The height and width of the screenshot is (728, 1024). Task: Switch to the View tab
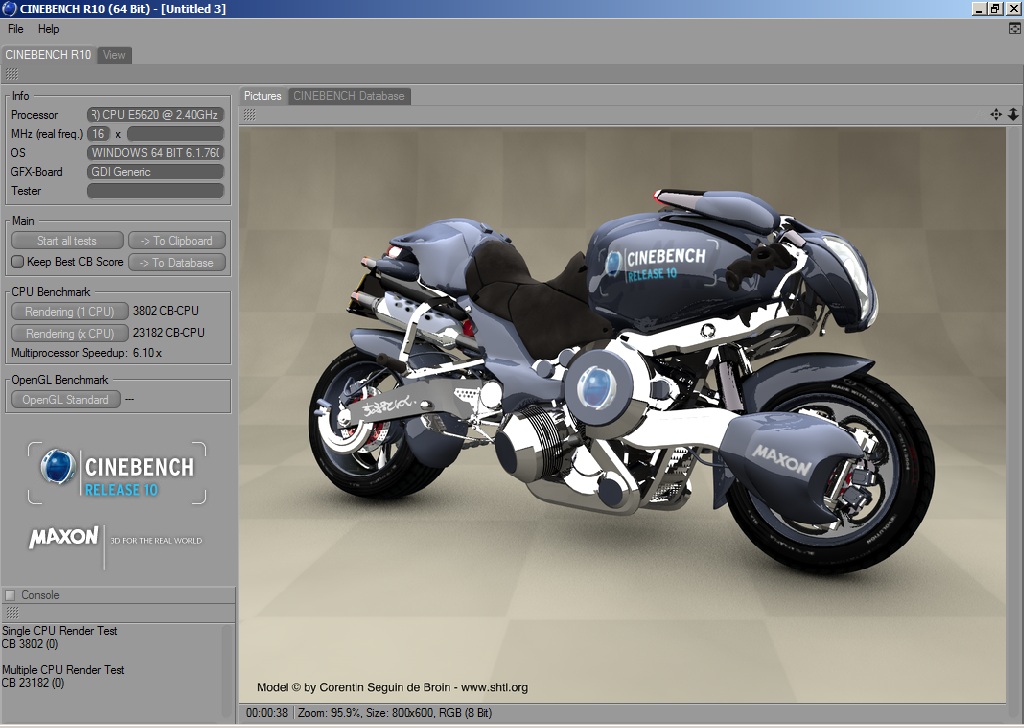tap(114, 55)
